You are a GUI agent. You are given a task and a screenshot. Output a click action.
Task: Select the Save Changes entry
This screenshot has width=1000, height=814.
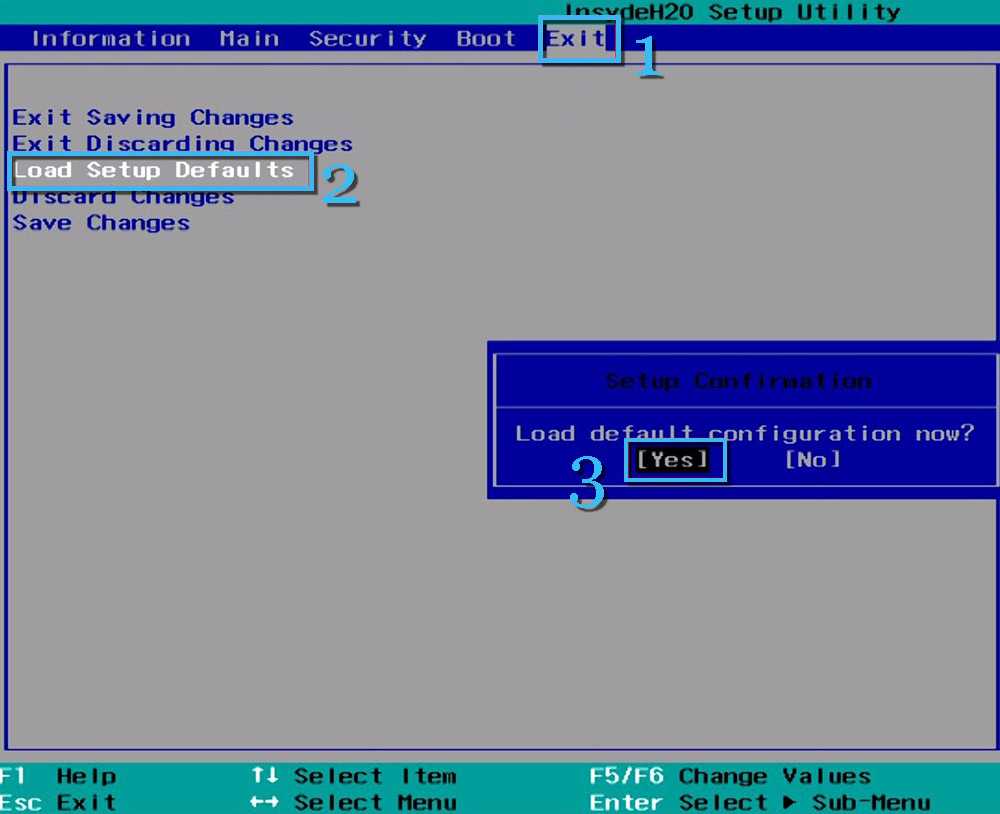click(101, 223)
